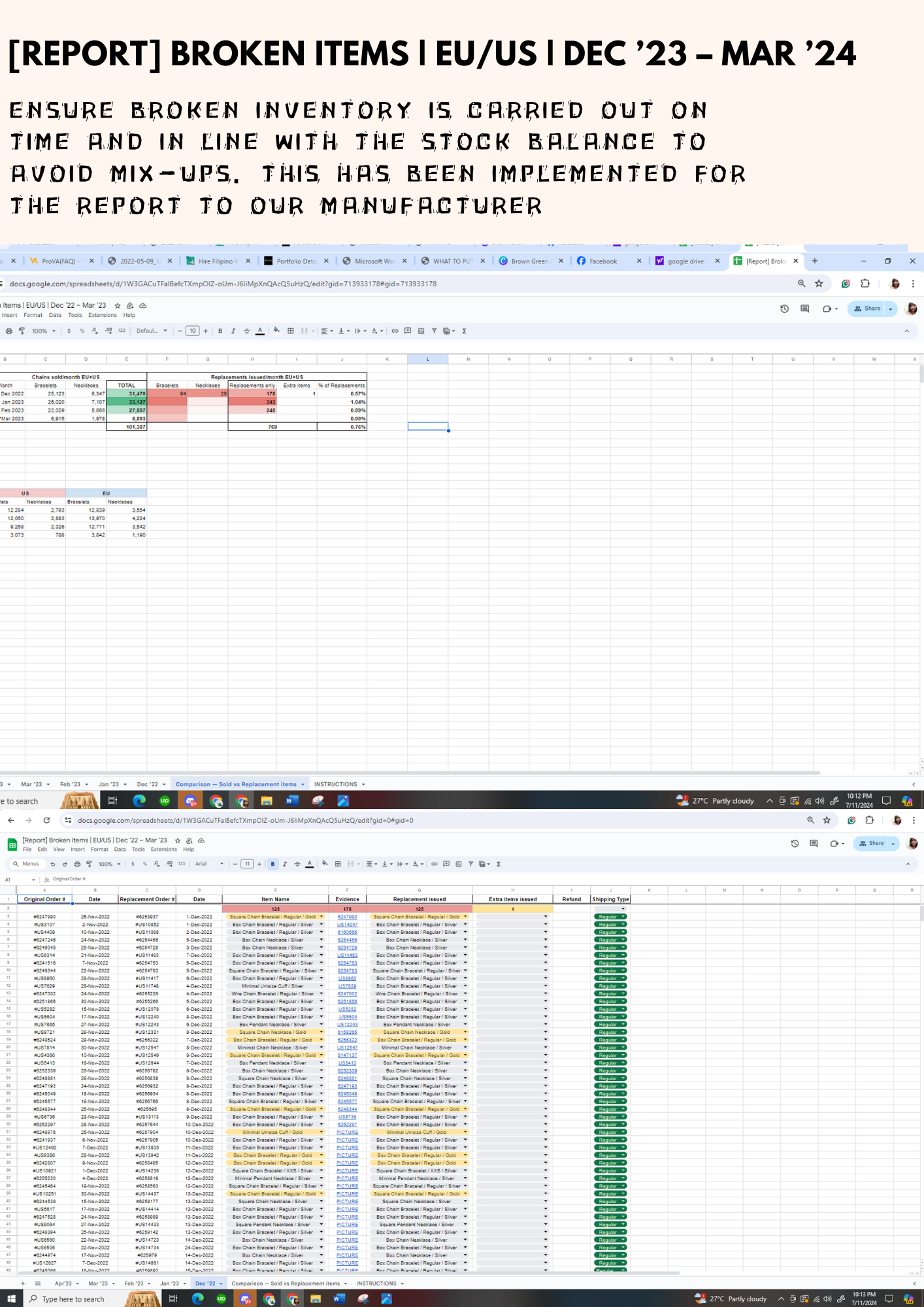Viewport: 924px width, 1307px height.
Task: Reload the page in the lower browser window
Action: click(x=46, y=820)
